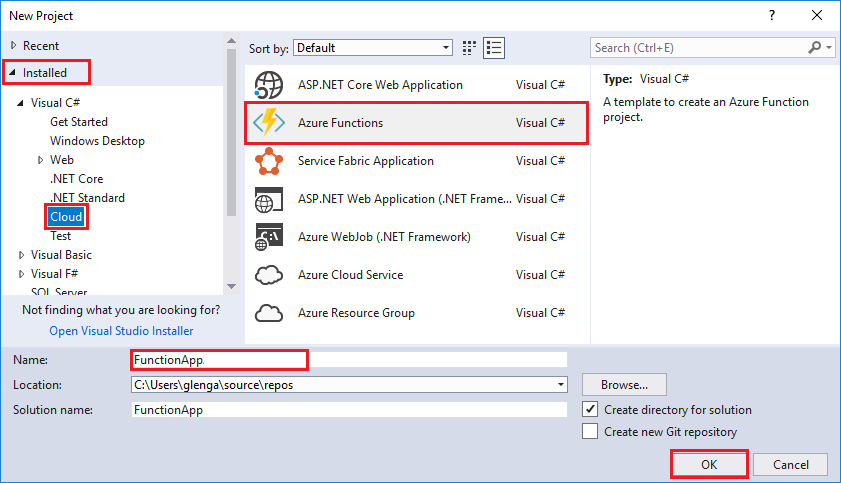Close the New Project dialog
Image resolution: width=841 pixels, height=483 pixels.
[817, 15]
